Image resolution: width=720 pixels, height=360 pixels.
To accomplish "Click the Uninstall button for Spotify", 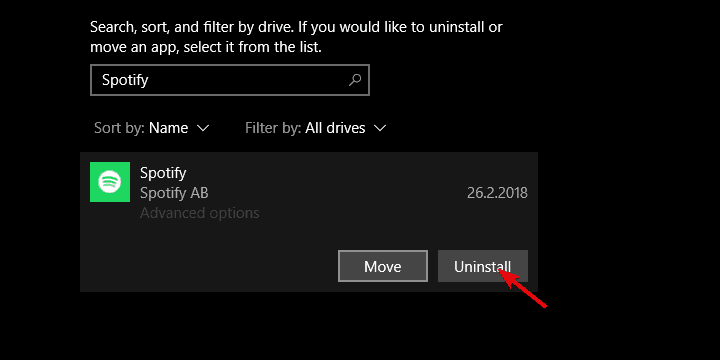I will [483, 266].
